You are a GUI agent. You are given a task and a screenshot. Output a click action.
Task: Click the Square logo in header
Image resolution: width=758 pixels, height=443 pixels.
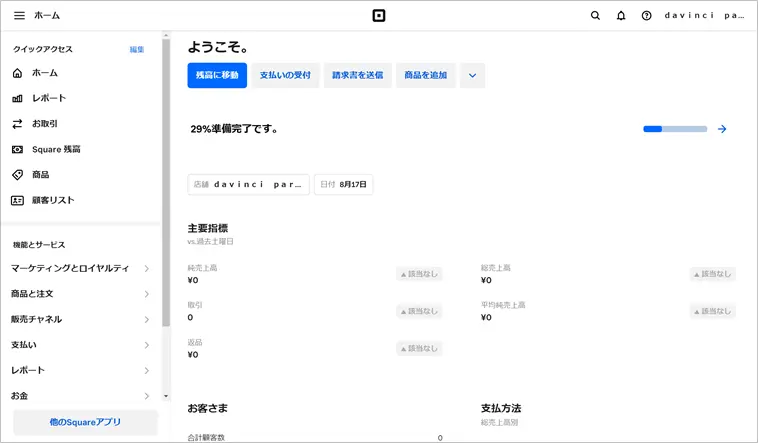378,16
